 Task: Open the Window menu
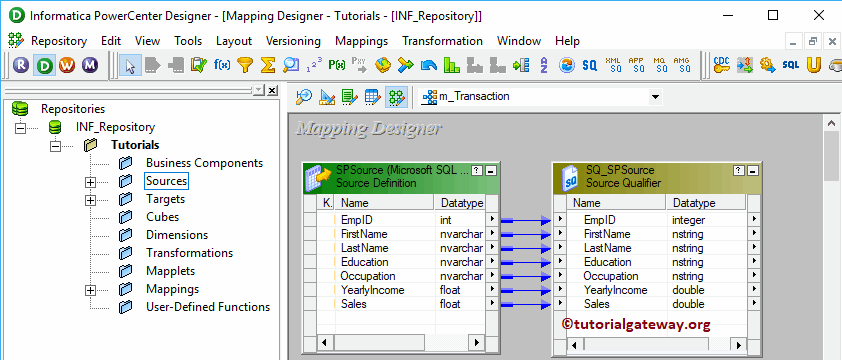click(x=519, y=41)
